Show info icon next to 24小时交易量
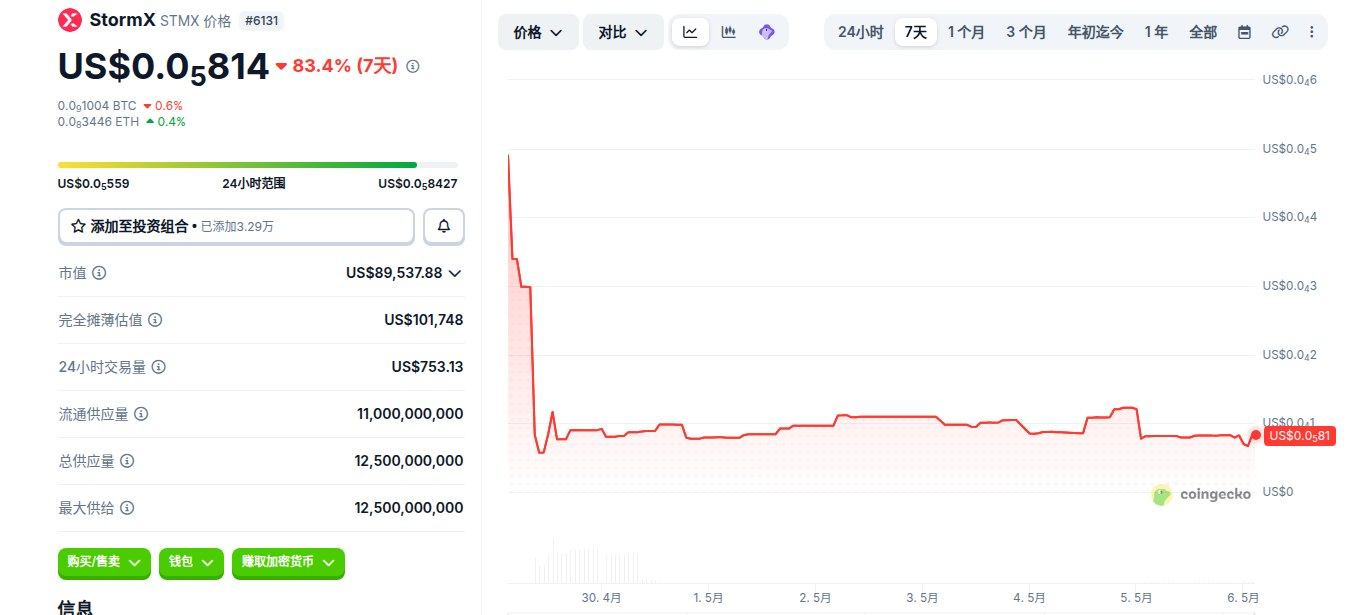Viewport: 1360px width, 615px height. coord(158,367)
